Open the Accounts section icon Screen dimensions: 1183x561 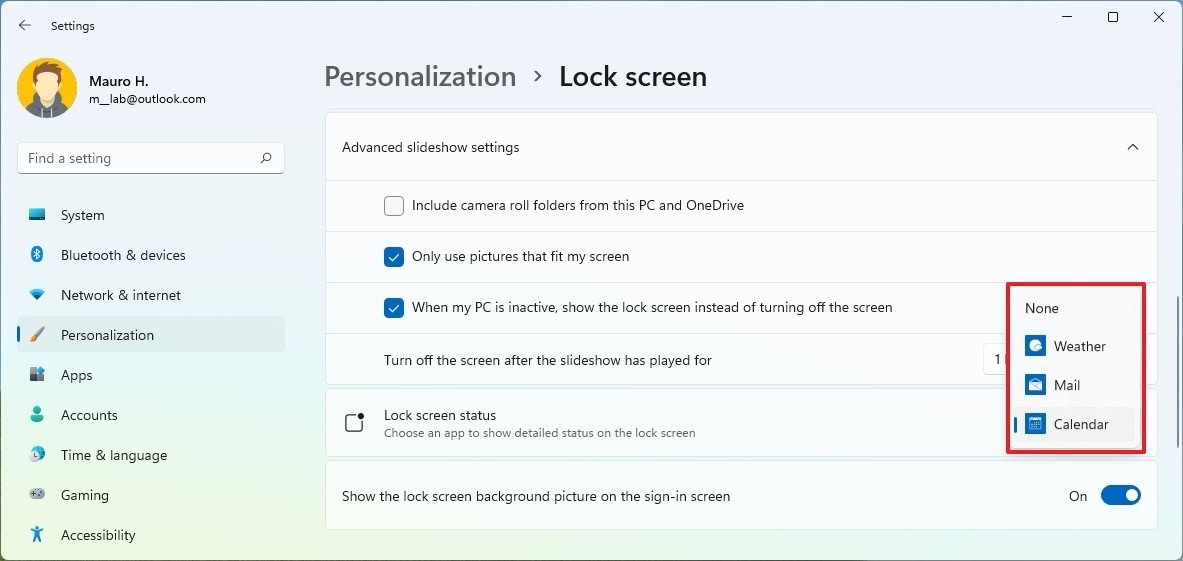pyautogui.click(x=37, y=415)
